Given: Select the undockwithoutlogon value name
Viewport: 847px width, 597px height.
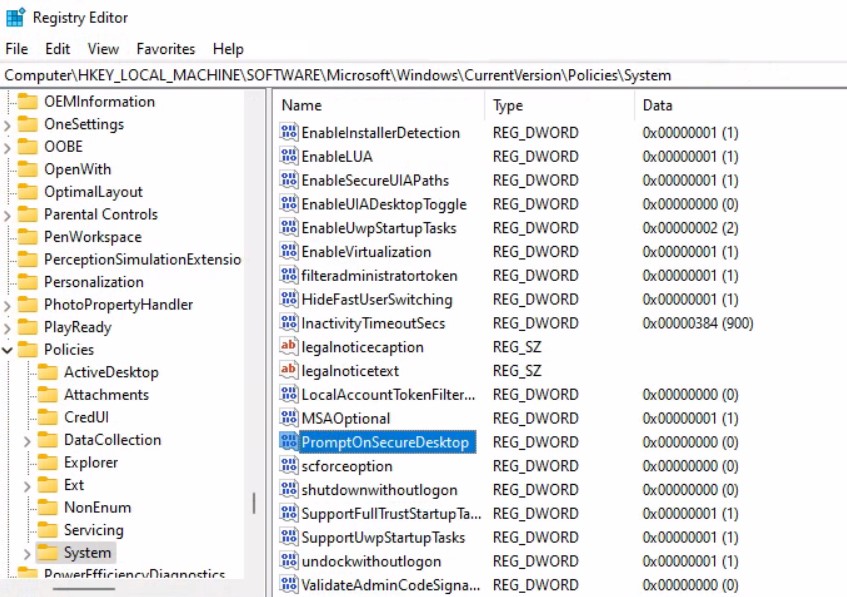Looking at the screenshot, I should (x=371, y=561).
